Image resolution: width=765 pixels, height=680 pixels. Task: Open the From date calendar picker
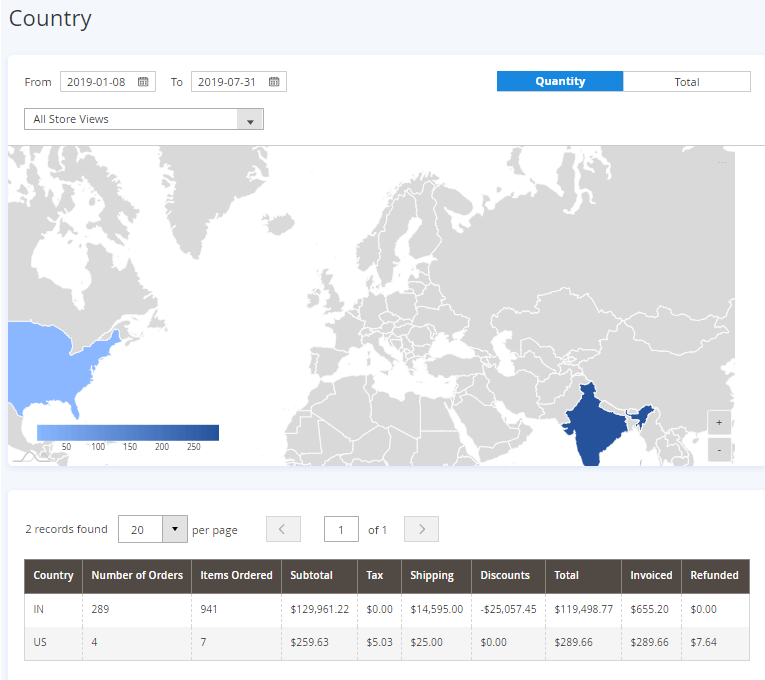point(143,82)
